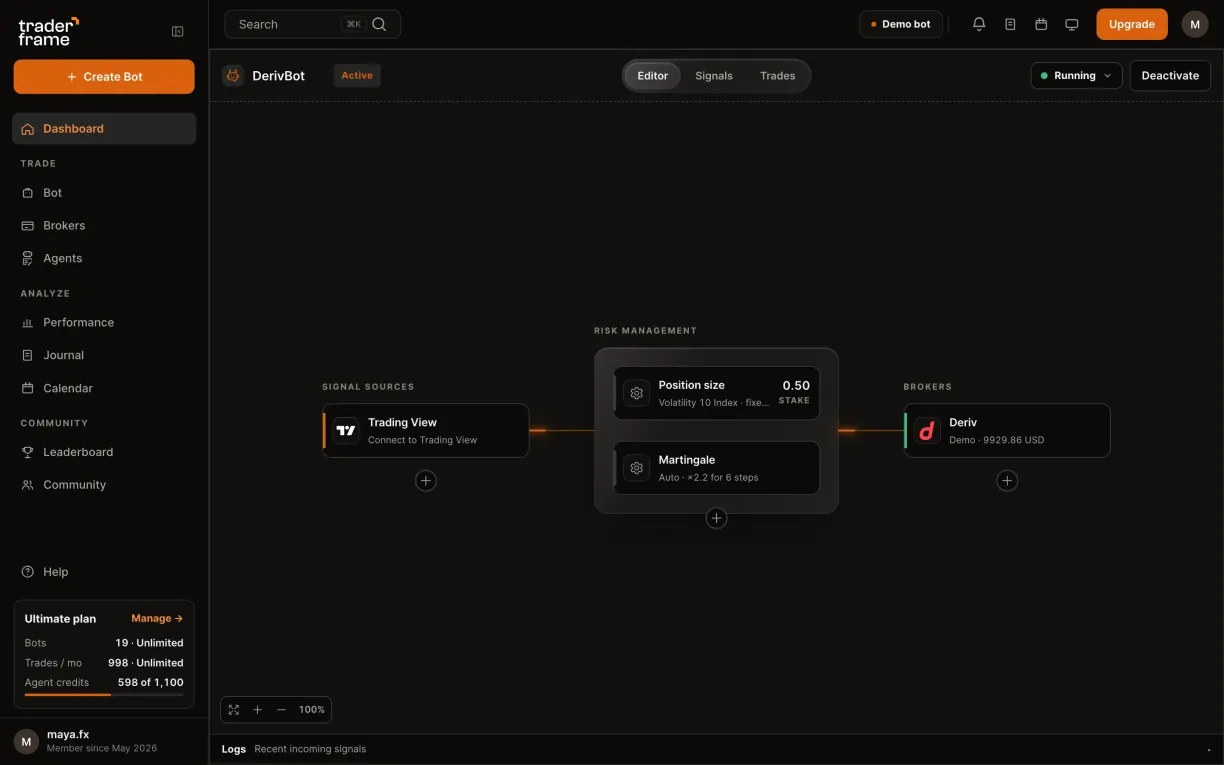Click the Deriv broker logo icon
The image size is (1224, 765).
tap(927, 430)
